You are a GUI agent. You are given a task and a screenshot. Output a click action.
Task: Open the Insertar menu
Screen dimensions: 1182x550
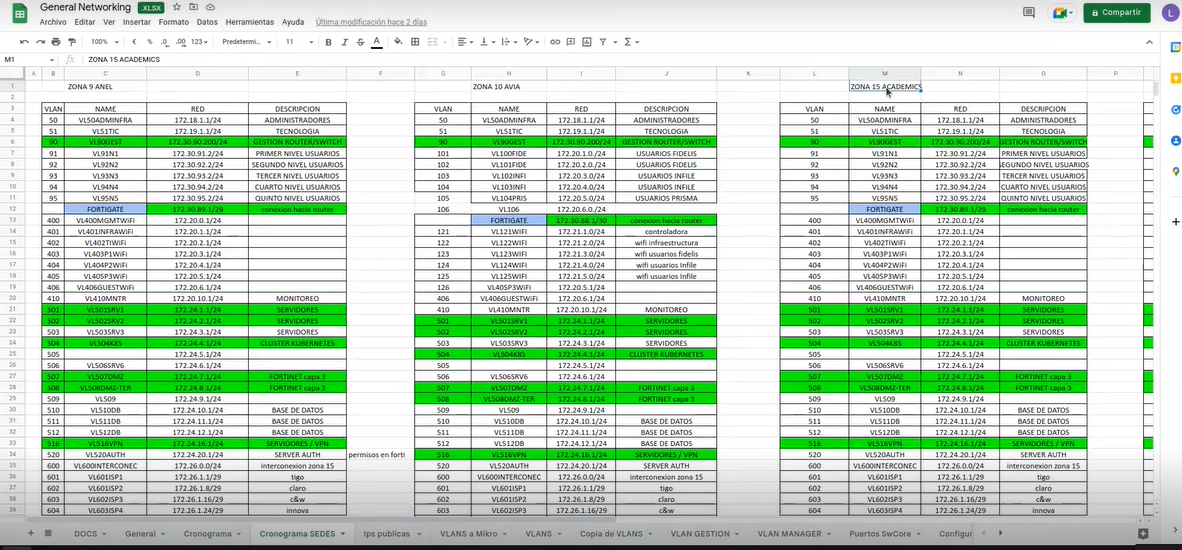(136, 21)
